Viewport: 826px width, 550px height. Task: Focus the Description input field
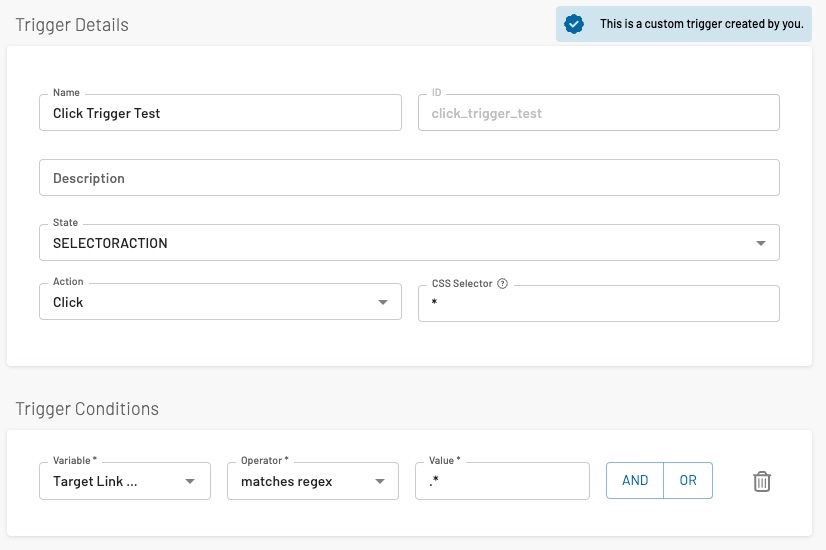(x=409, y=178)
